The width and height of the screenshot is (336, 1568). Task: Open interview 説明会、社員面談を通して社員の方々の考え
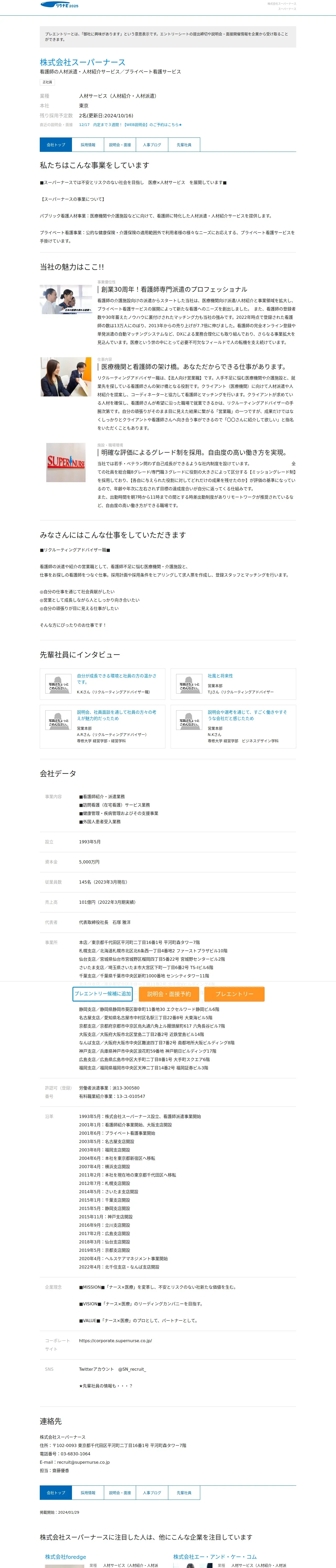pos(116,715)
